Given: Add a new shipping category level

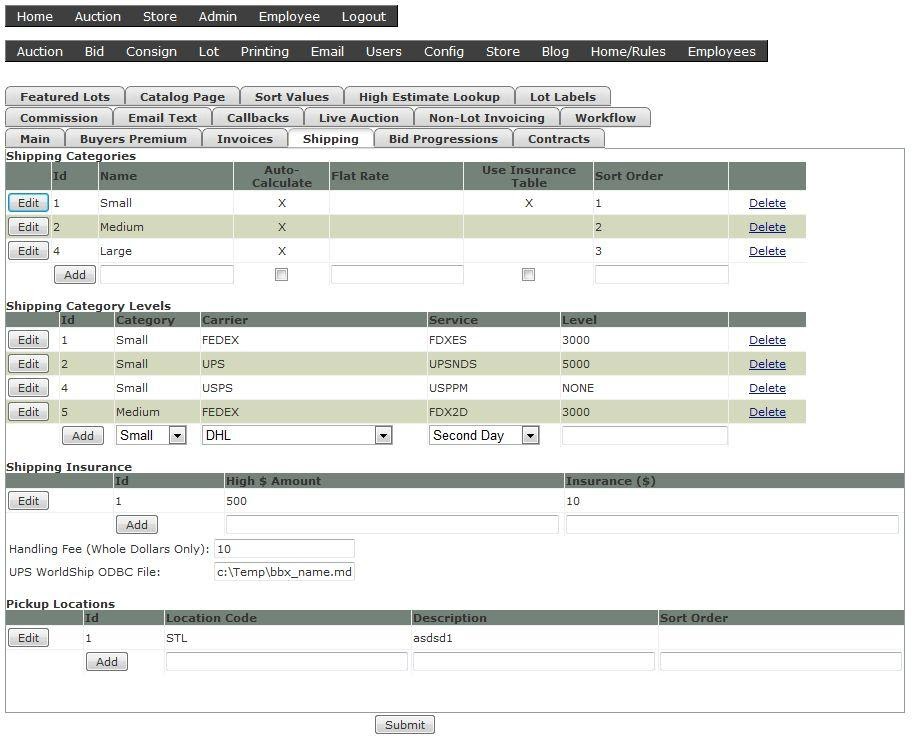Looking at the screenshot, I should [83, 435].
